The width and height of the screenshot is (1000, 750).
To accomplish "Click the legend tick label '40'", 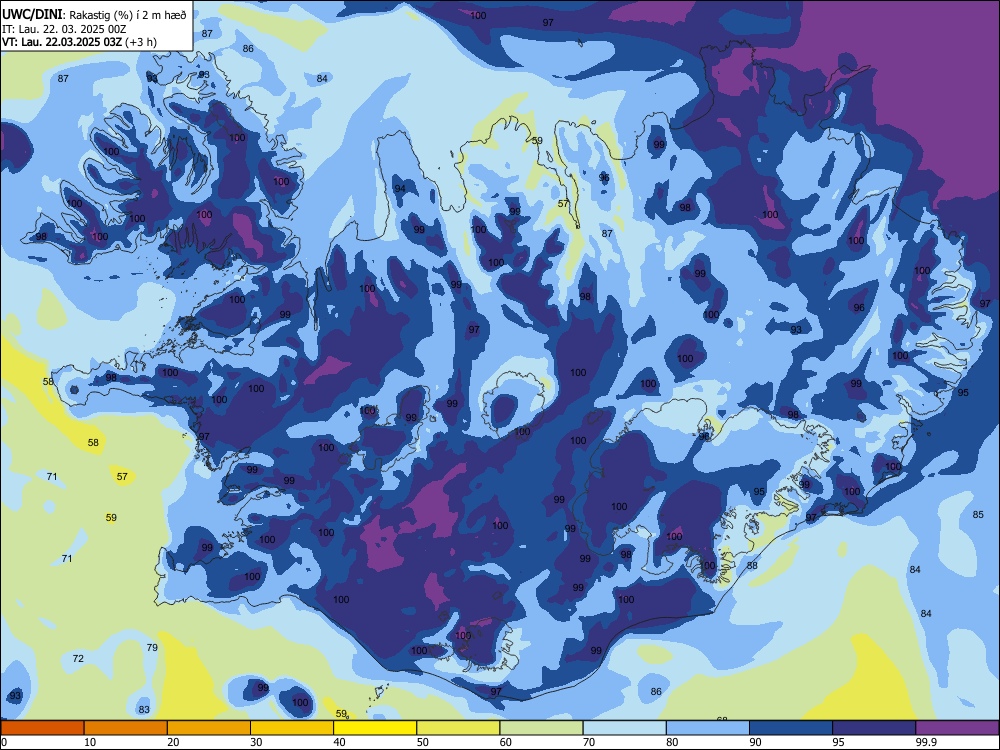I will [x=339, y=742].
